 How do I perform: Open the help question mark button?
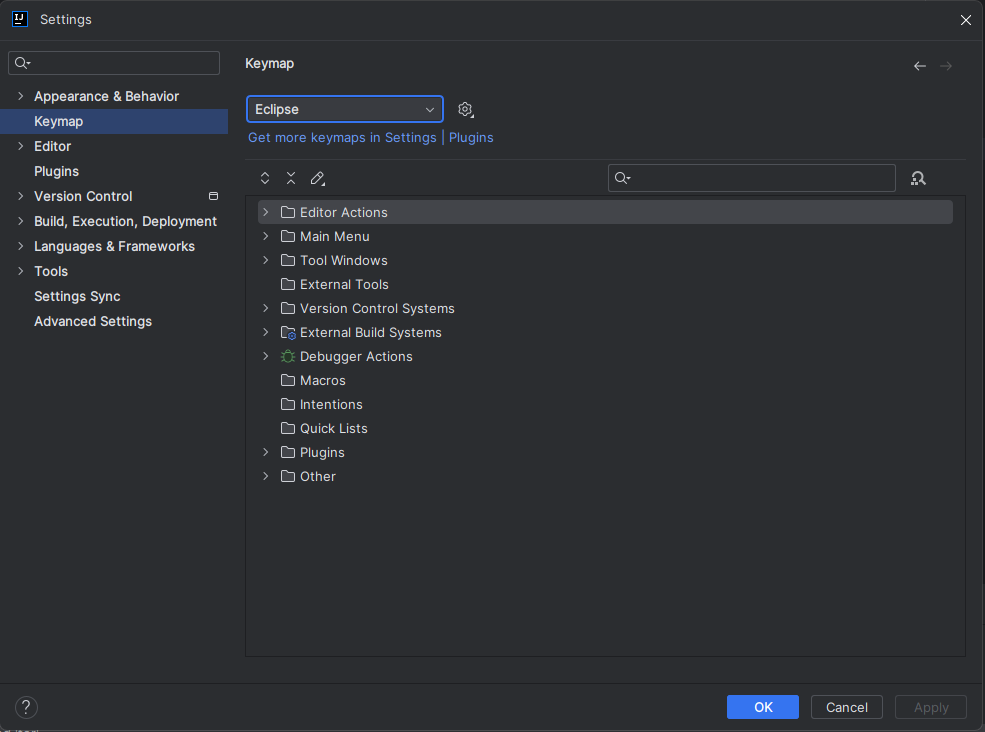pyautogui.click(x=26, y=707)
